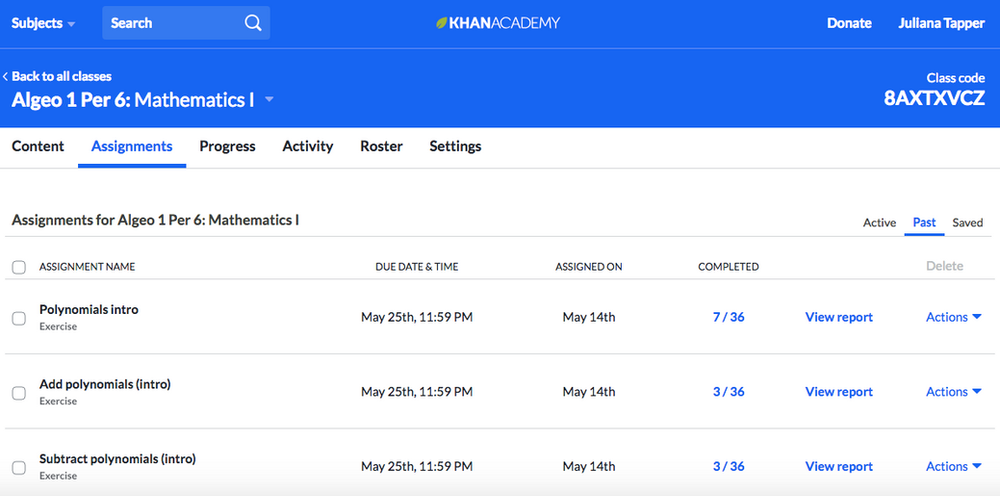Click into the Search field
The image size is (1000, 496).
(x=170, y=23)
